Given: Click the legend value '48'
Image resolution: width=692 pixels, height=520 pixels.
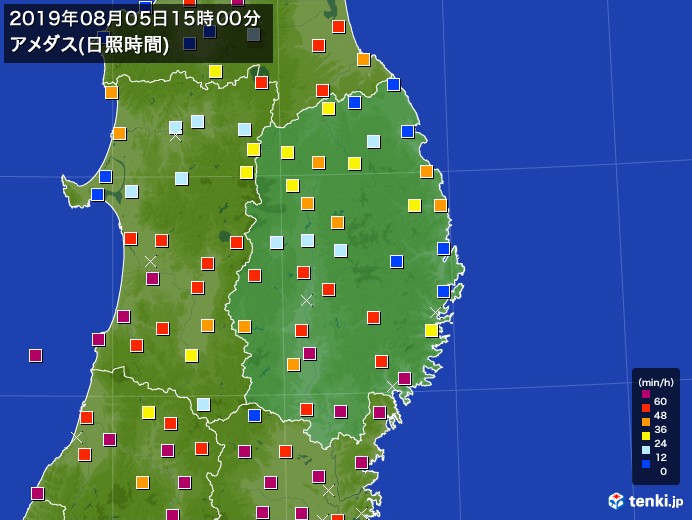Looking at the screenshot, I should (x=660, y=415).
